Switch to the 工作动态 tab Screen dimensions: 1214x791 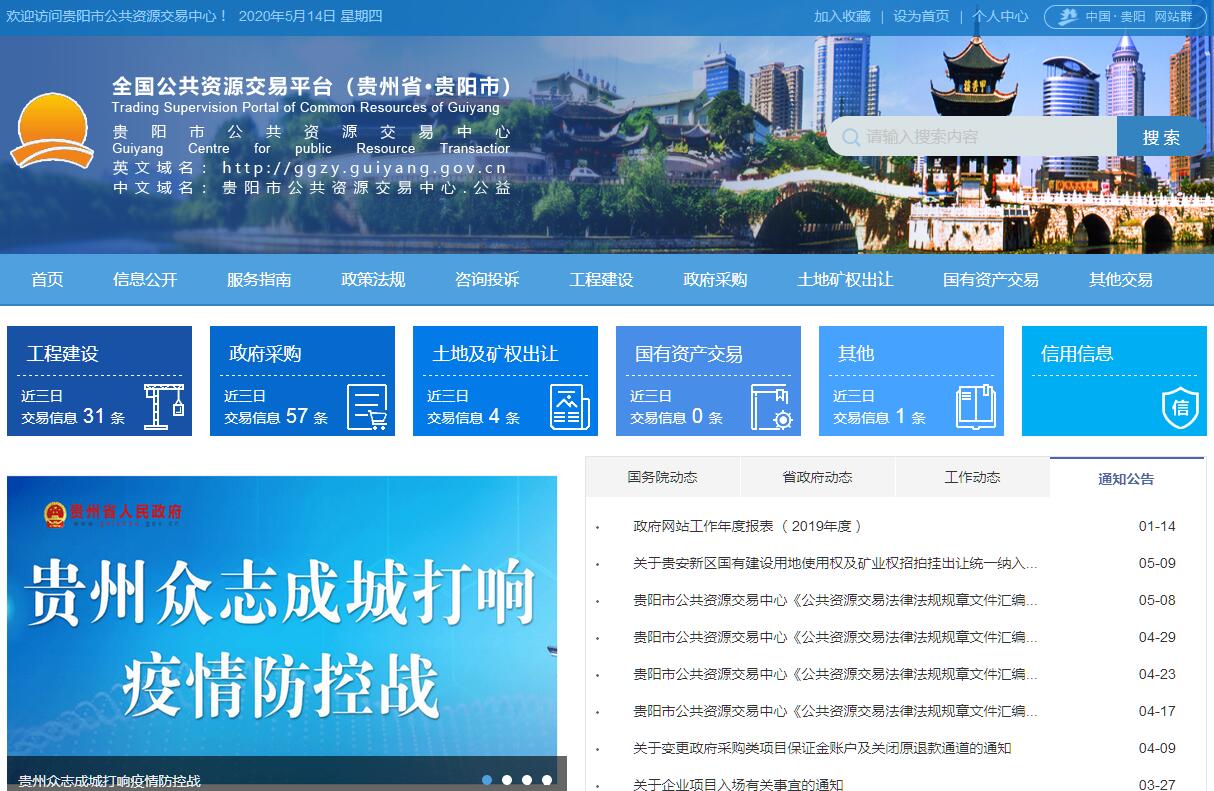coord(972,477)
